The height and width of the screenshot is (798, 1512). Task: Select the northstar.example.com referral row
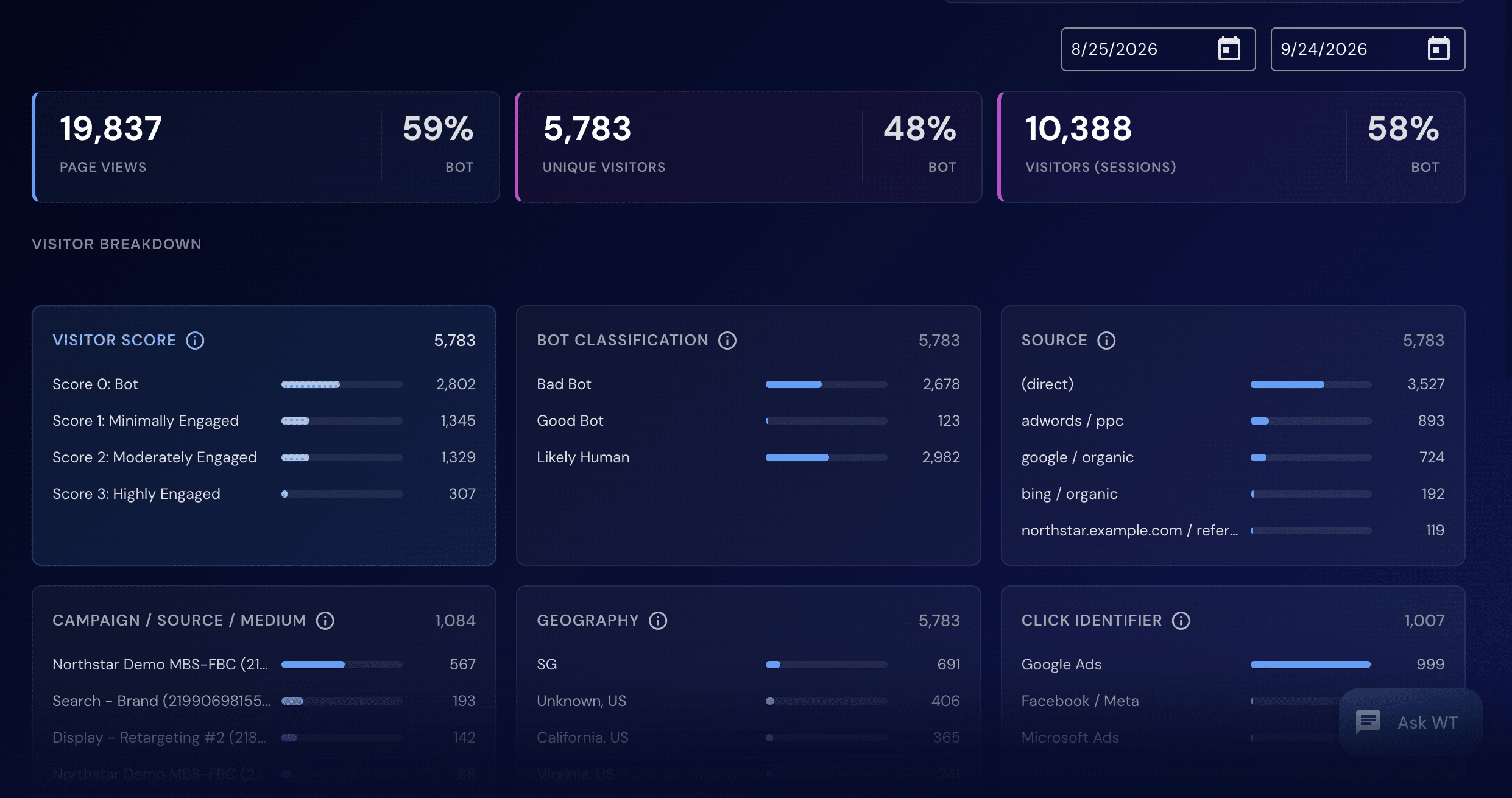coord(1233,531)
